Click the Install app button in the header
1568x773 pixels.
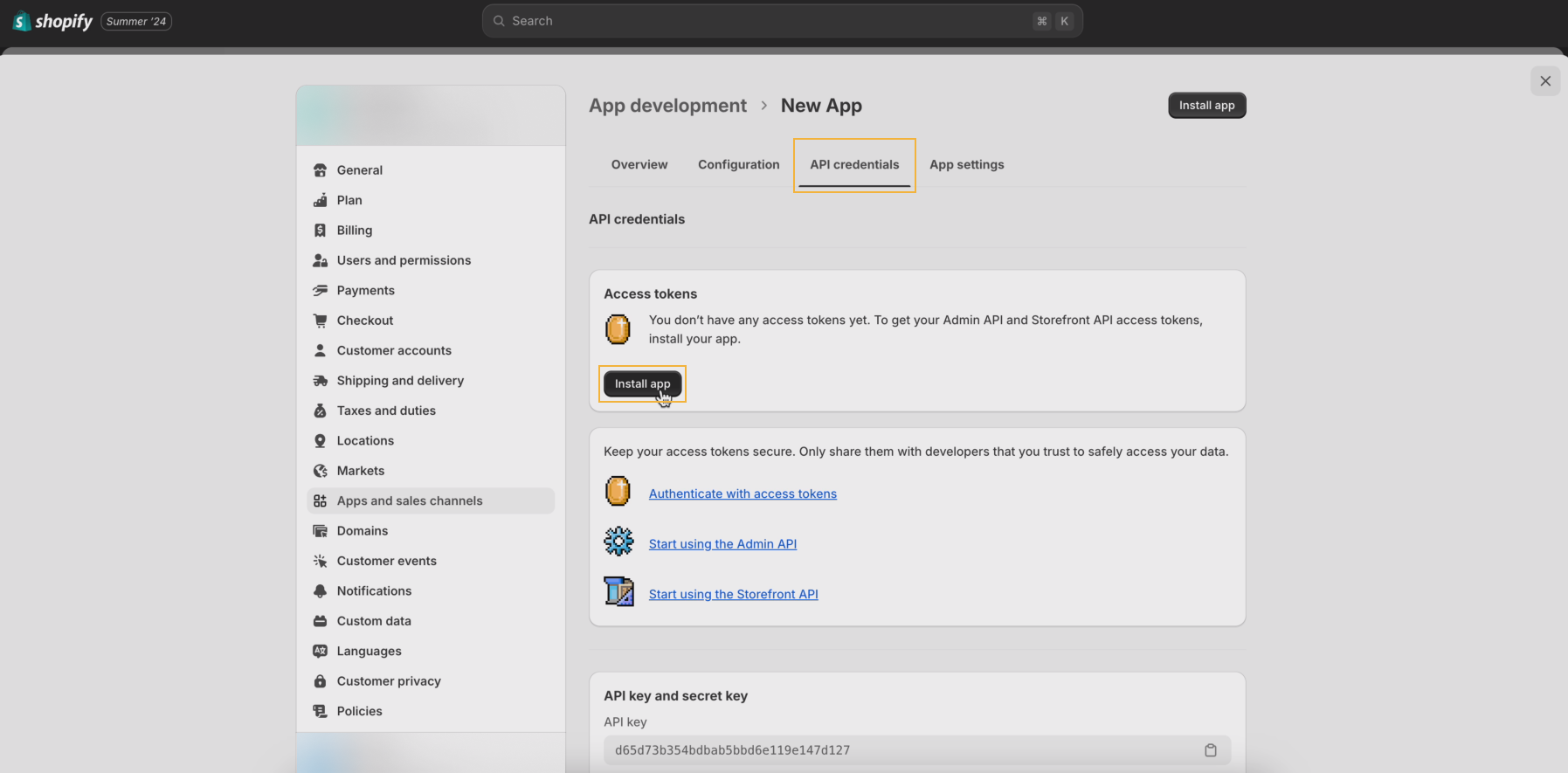[1207, 106]
